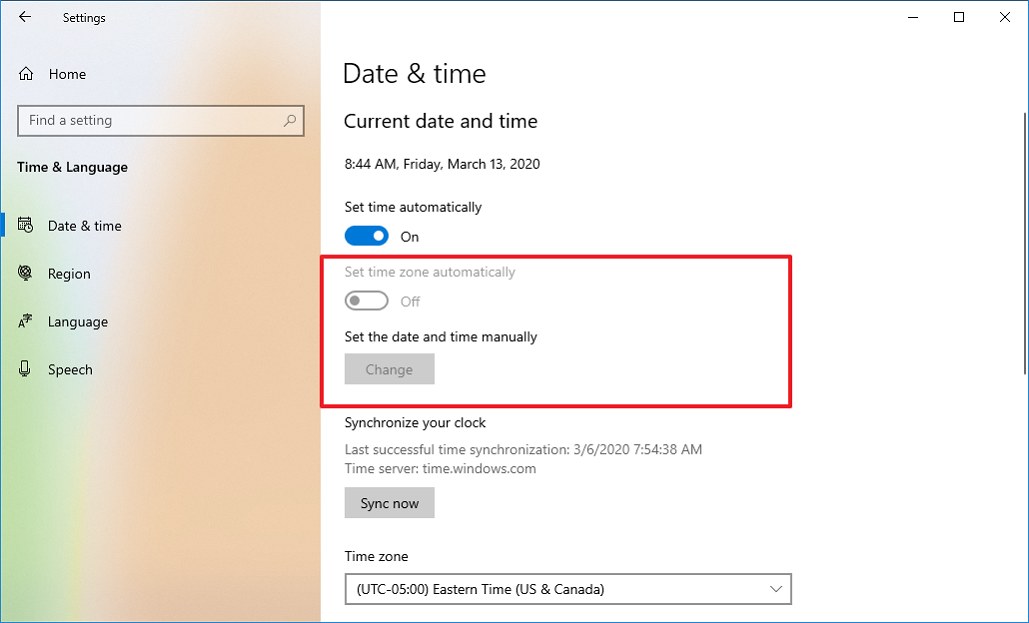The image size is (1029, 623).
Task: Select the Eastern Time (US & Canada) value
Action: [x=480, y=589]
